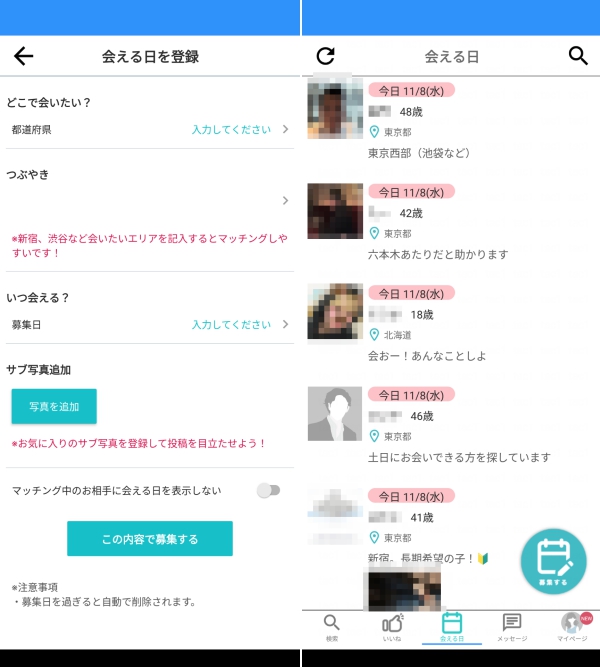The width and height of the screenshot is (600, 667).
Task: Open the メッセージ tab icon
Action: pyautogui.click(x=512, y=626)
